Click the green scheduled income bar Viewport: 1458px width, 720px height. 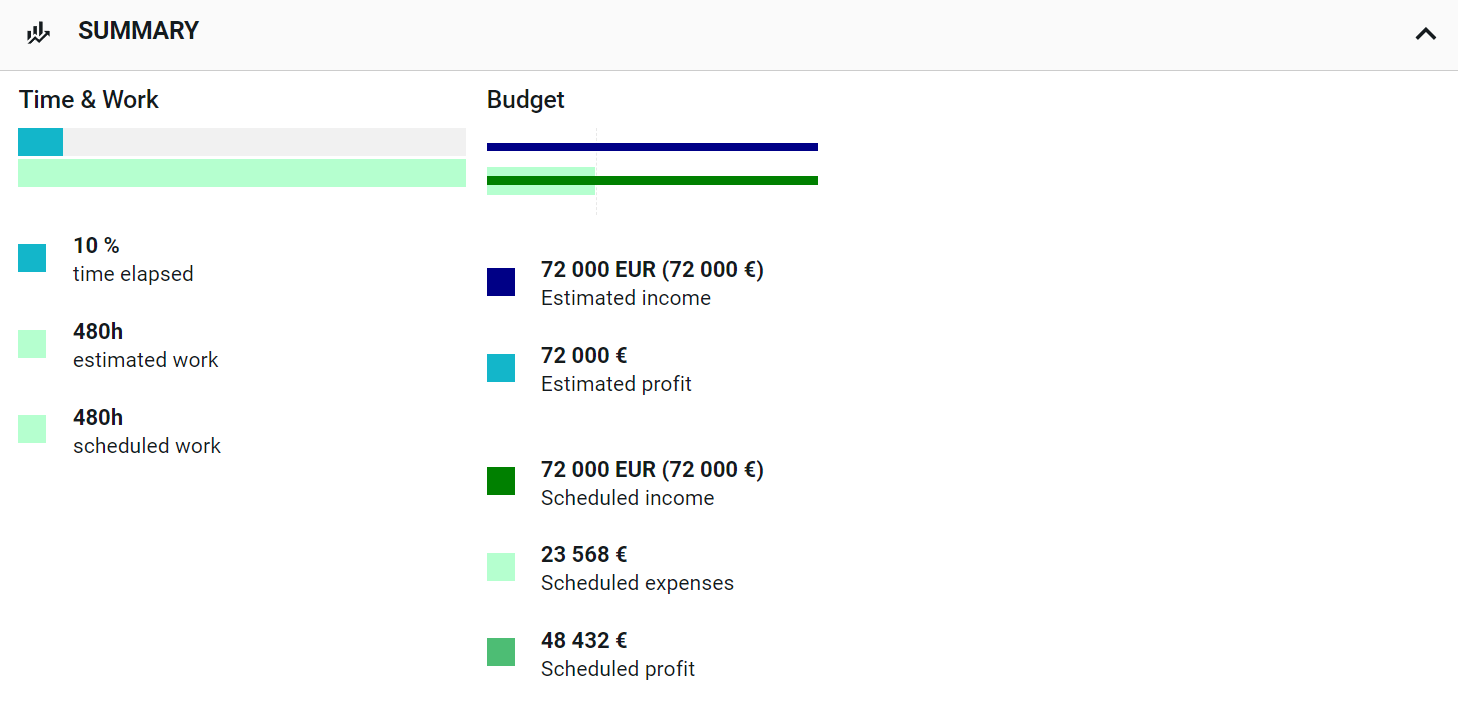652,180
